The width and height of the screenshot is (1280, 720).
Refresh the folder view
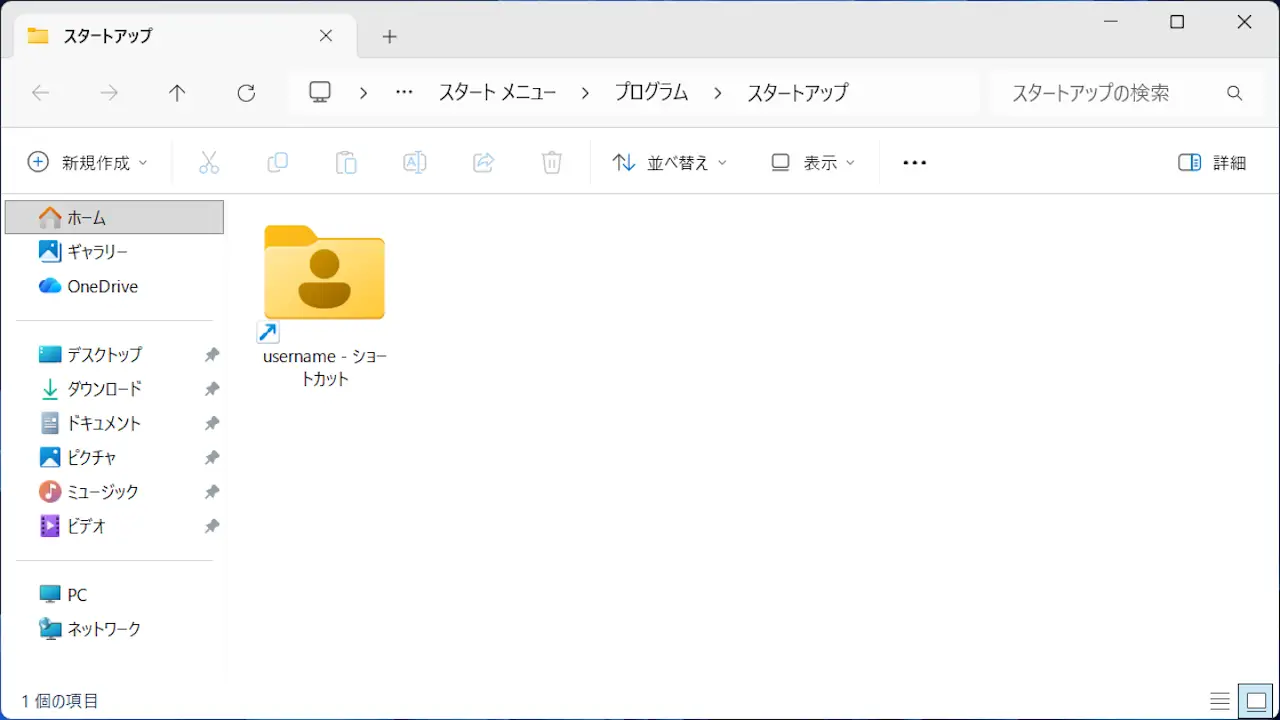246,93
